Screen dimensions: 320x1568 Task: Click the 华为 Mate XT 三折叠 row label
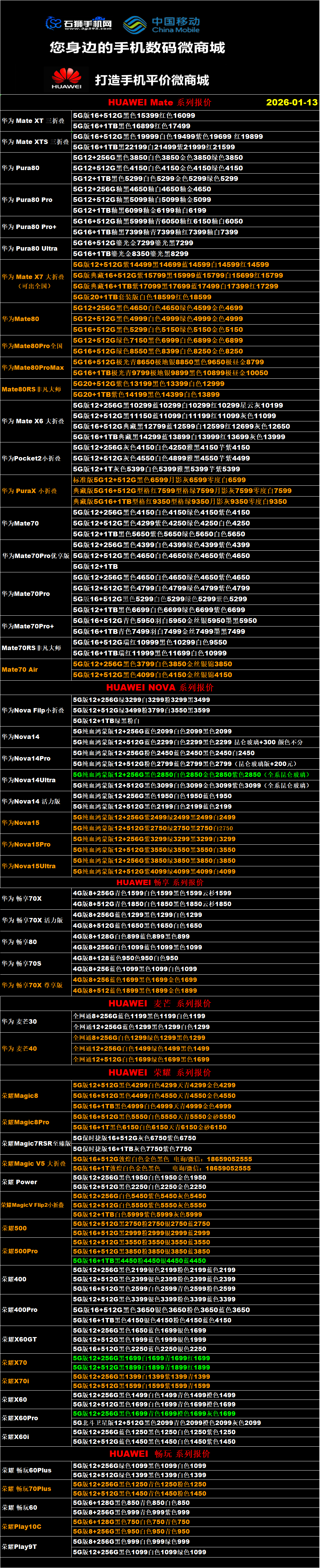[x=33, y=120]
